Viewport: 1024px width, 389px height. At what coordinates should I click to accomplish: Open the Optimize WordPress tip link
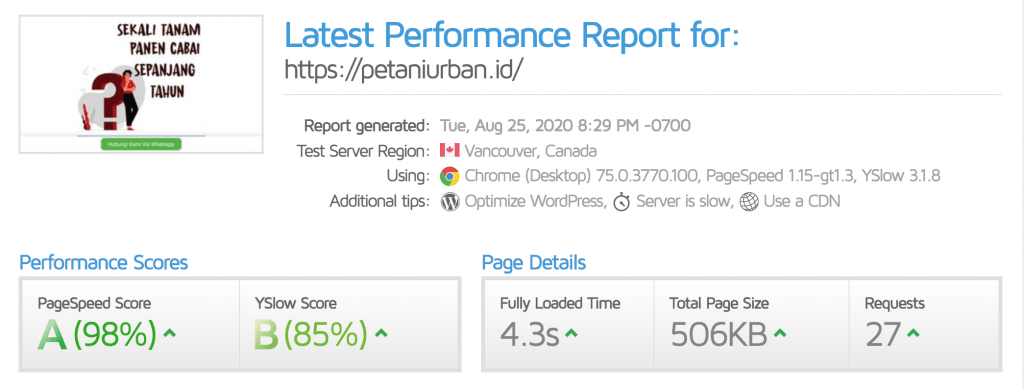tap(534, 202)
